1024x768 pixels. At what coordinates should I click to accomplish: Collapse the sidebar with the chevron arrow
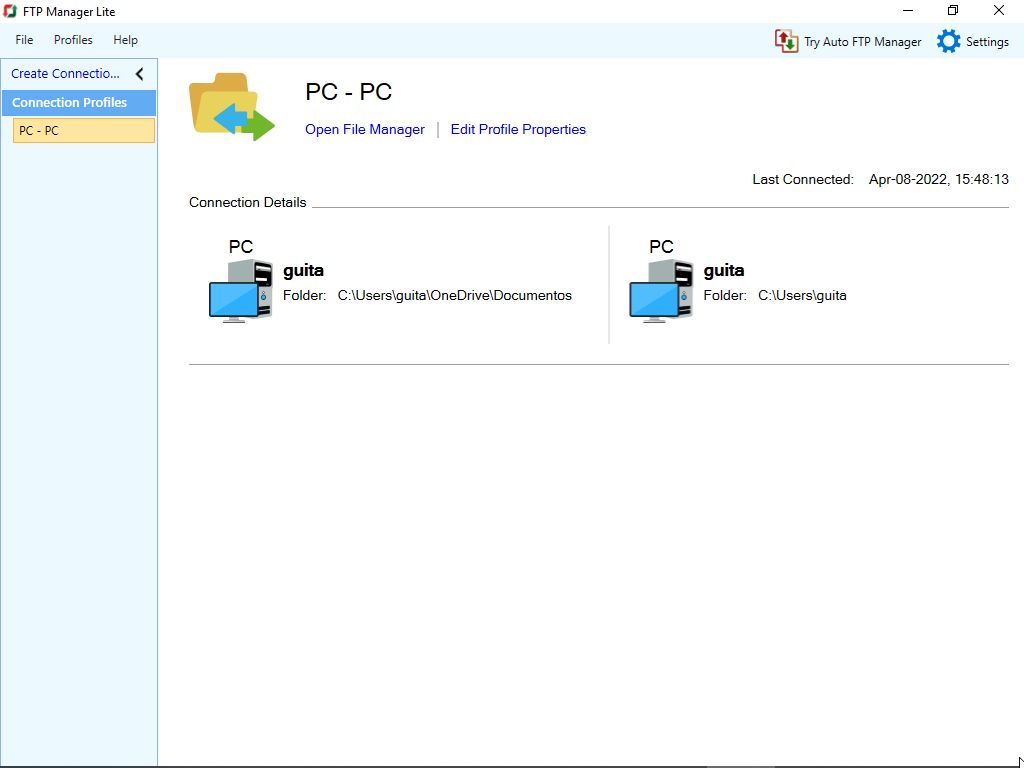click(x=139, y=74)
